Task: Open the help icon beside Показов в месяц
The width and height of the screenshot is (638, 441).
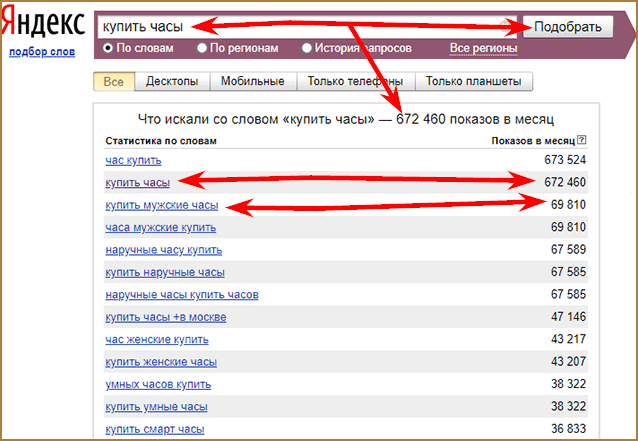Action: click(x=582, y=140)
